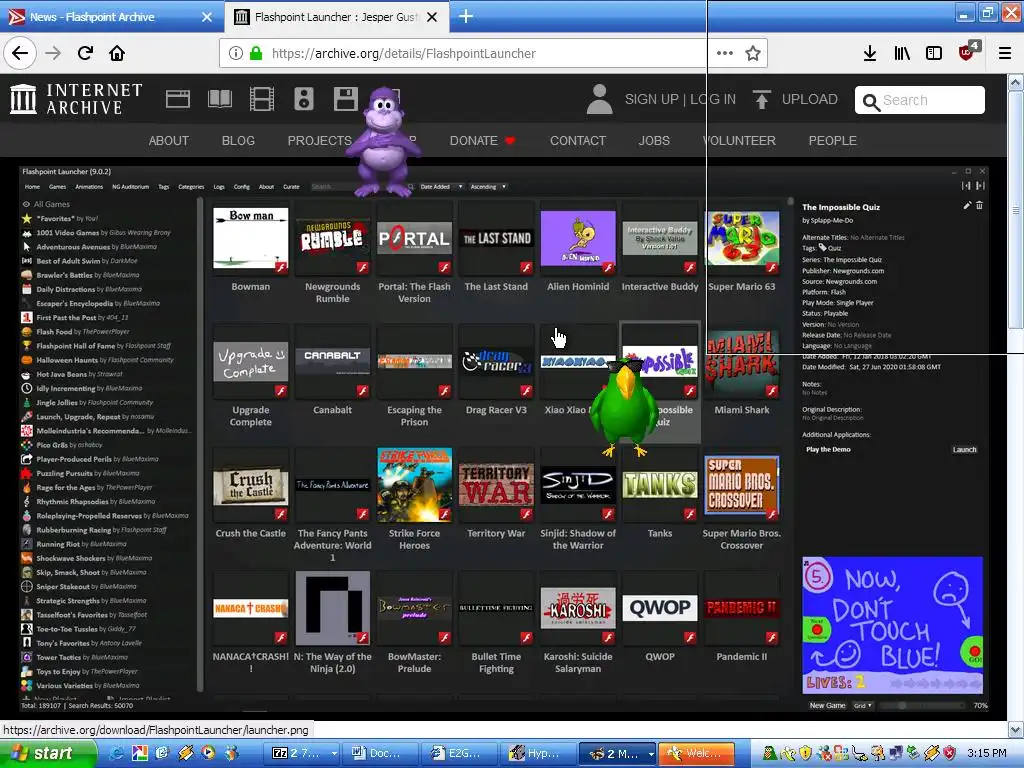Screen dimensions: 1024x768
Task: Open the browser downloads panel
Action: (x=870, y=53)
